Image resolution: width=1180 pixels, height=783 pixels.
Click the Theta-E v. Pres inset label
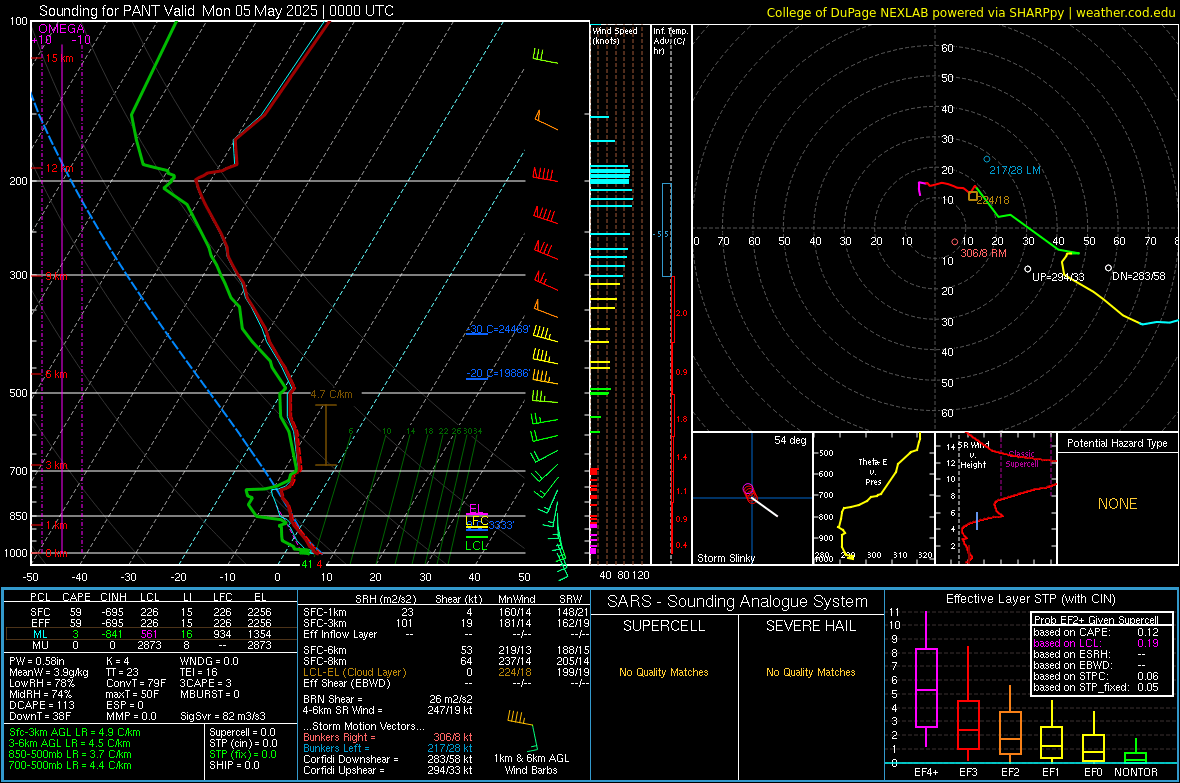(x=873, y=471)
